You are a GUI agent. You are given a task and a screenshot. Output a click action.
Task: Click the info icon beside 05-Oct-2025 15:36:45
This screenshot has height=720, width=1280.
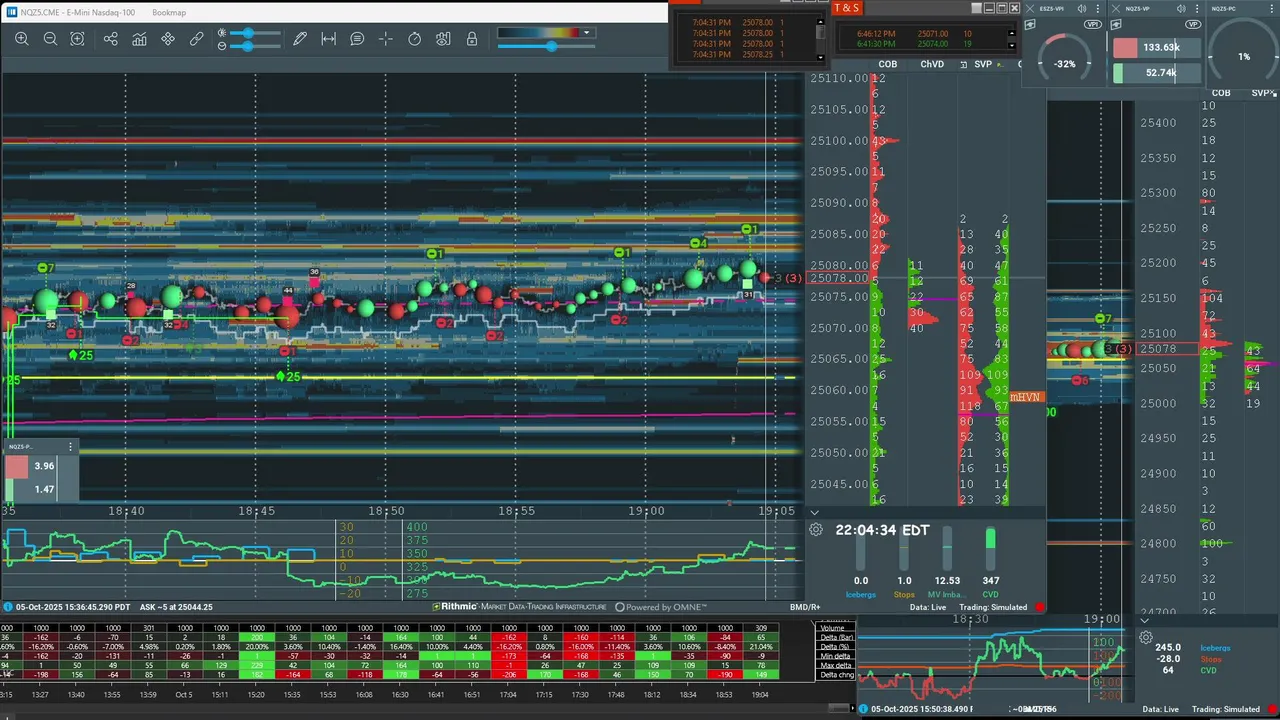(x=8, y=607)
